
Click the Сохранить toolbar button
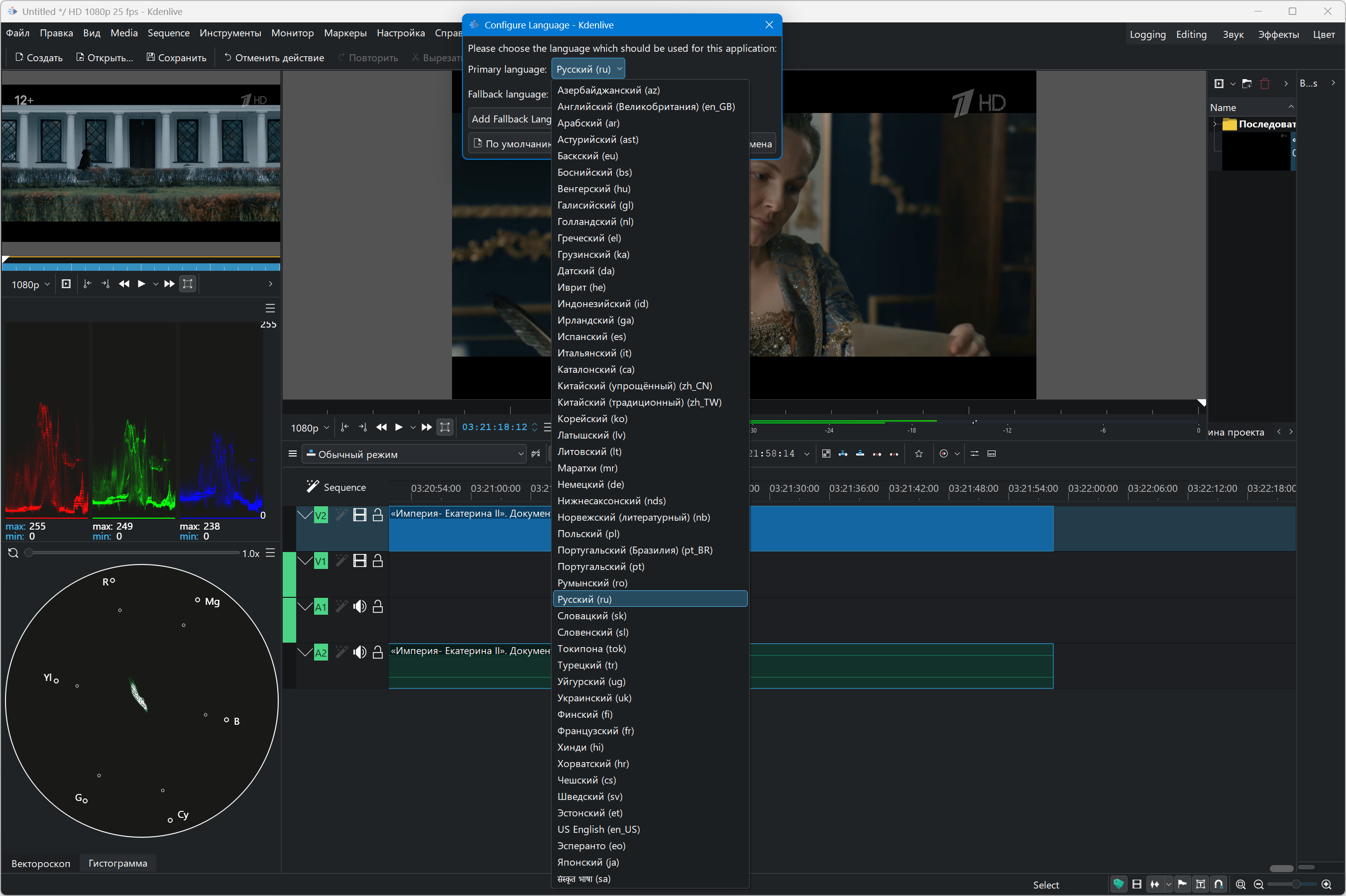pos(176,57)
